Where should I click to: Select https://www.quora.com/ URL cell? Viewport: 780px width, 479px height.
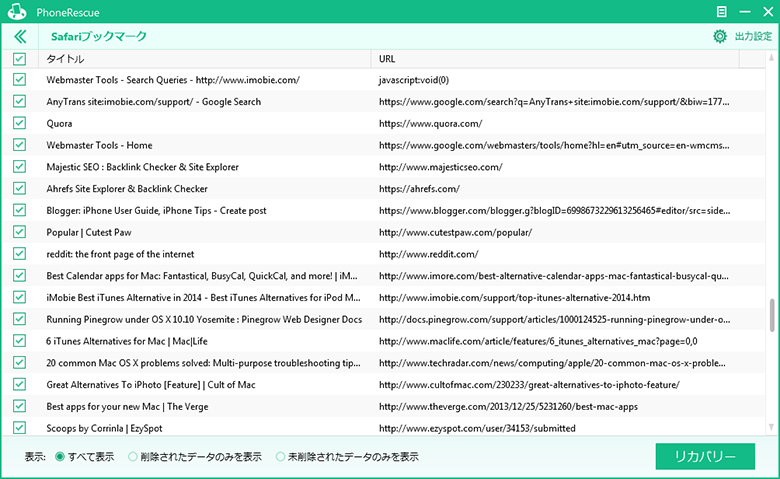tap(430, 123)
